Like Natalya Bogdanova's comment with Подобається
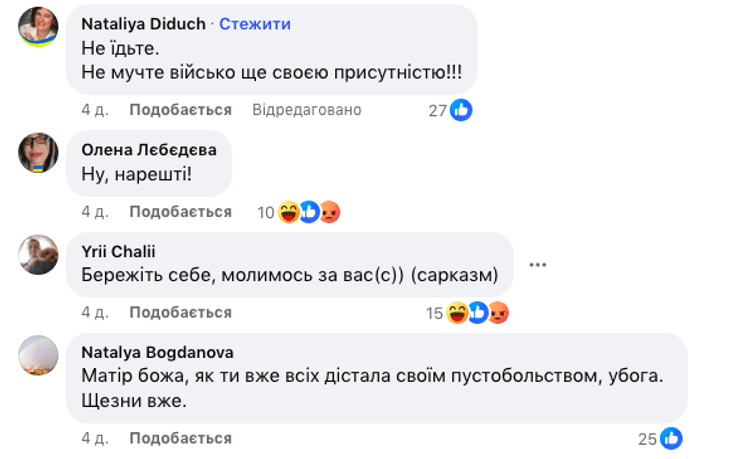Screen dimensions: 740x459 (x=180, y=438)
